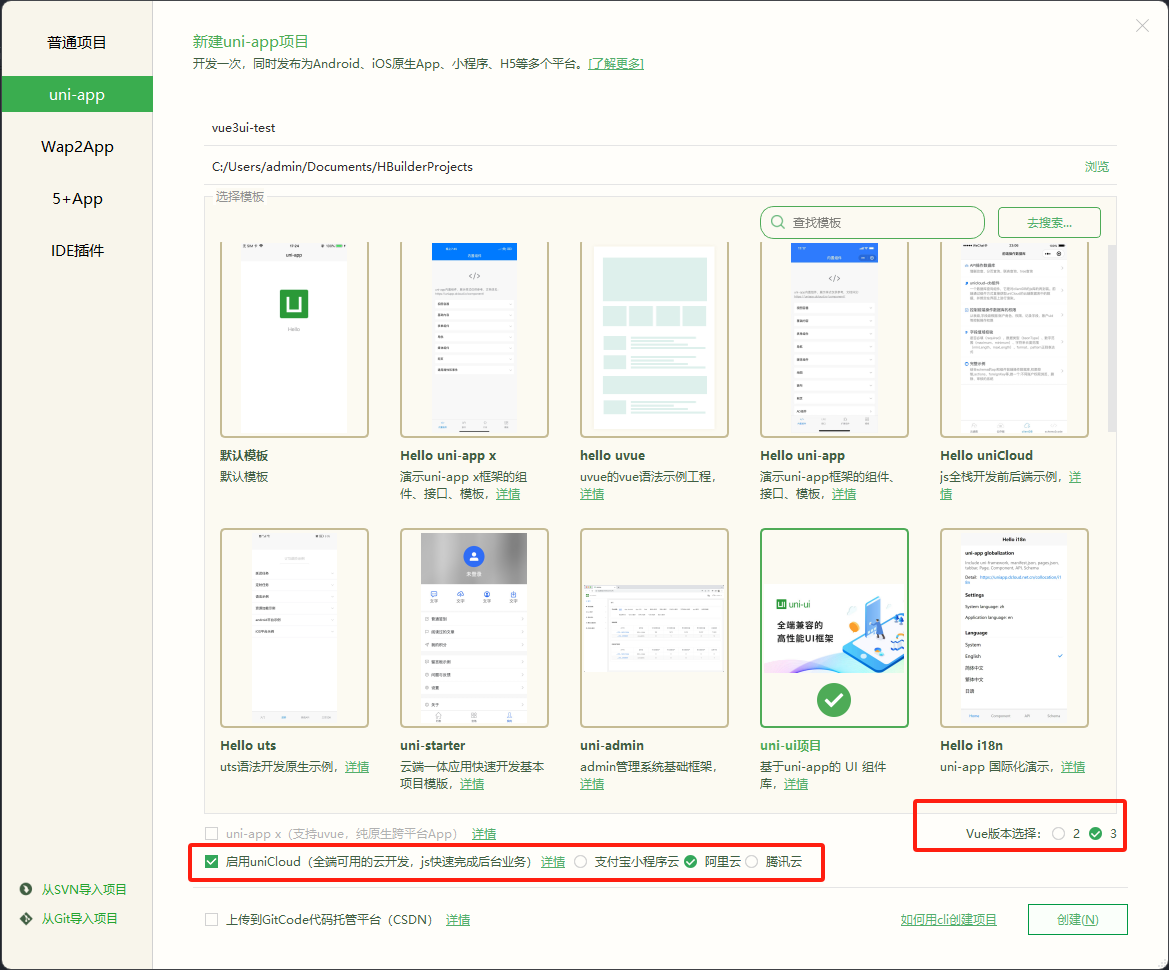
Task: Select the uni-admin template thumbnail
Action: point(654,628)
